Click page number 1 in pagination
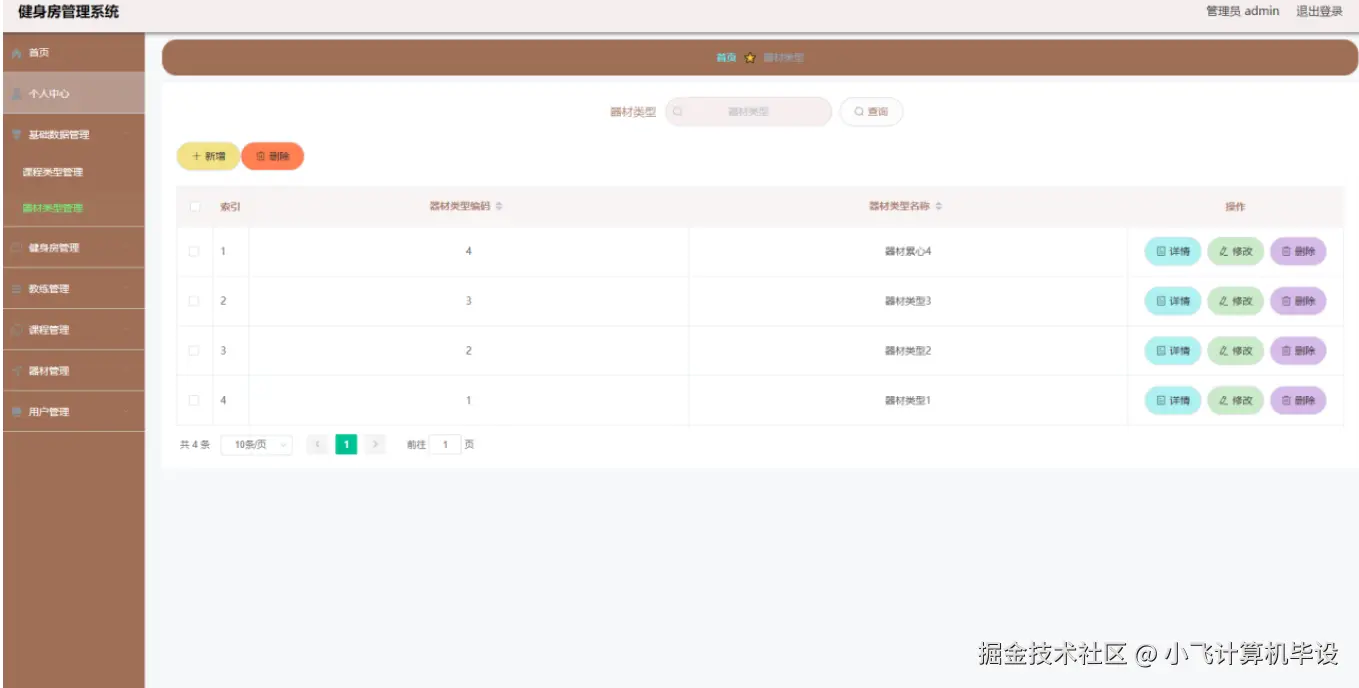Viewport: 1359px width, 688px height. point(346,445)
